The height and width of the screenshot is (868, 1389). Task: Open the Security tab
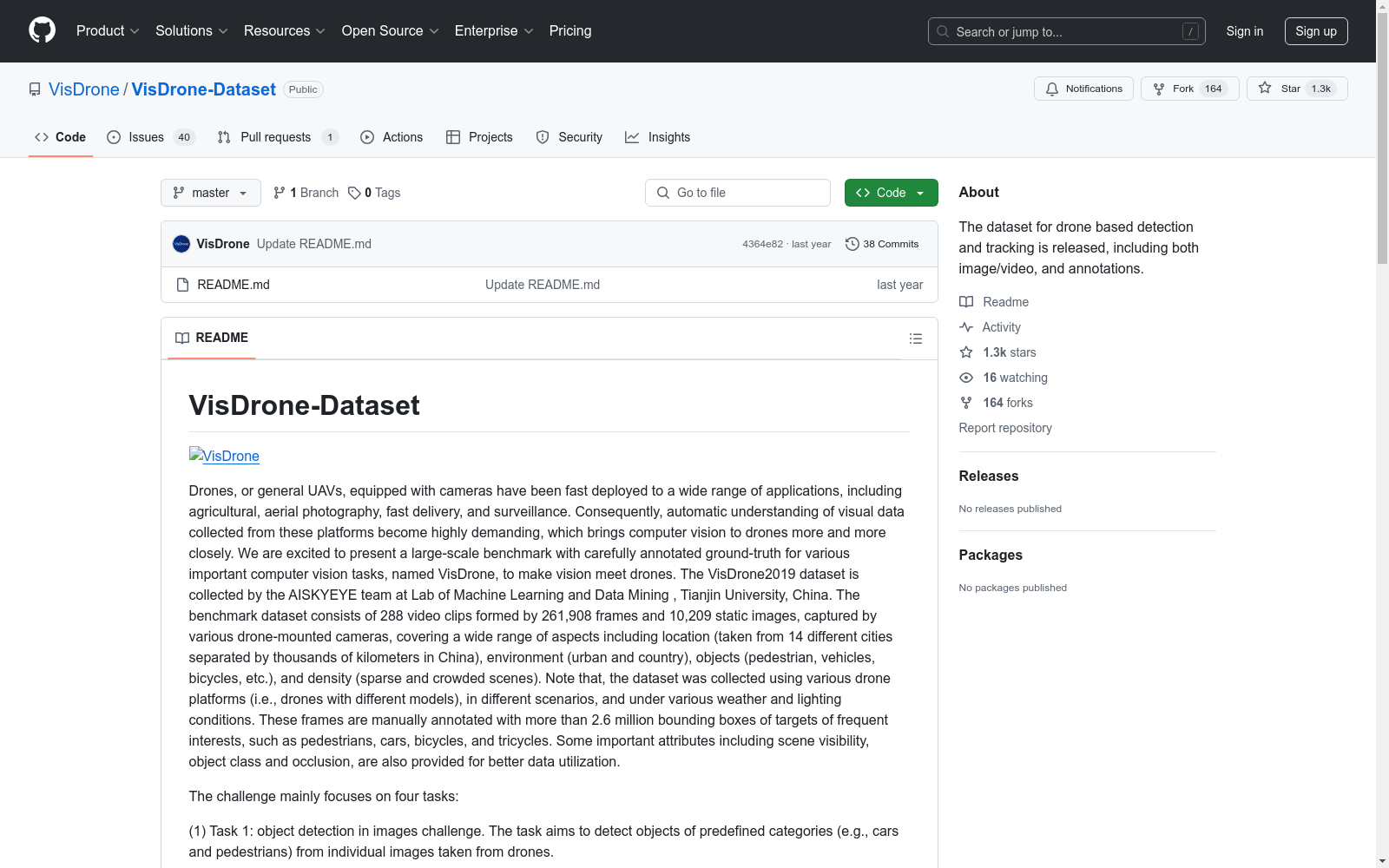569,137
